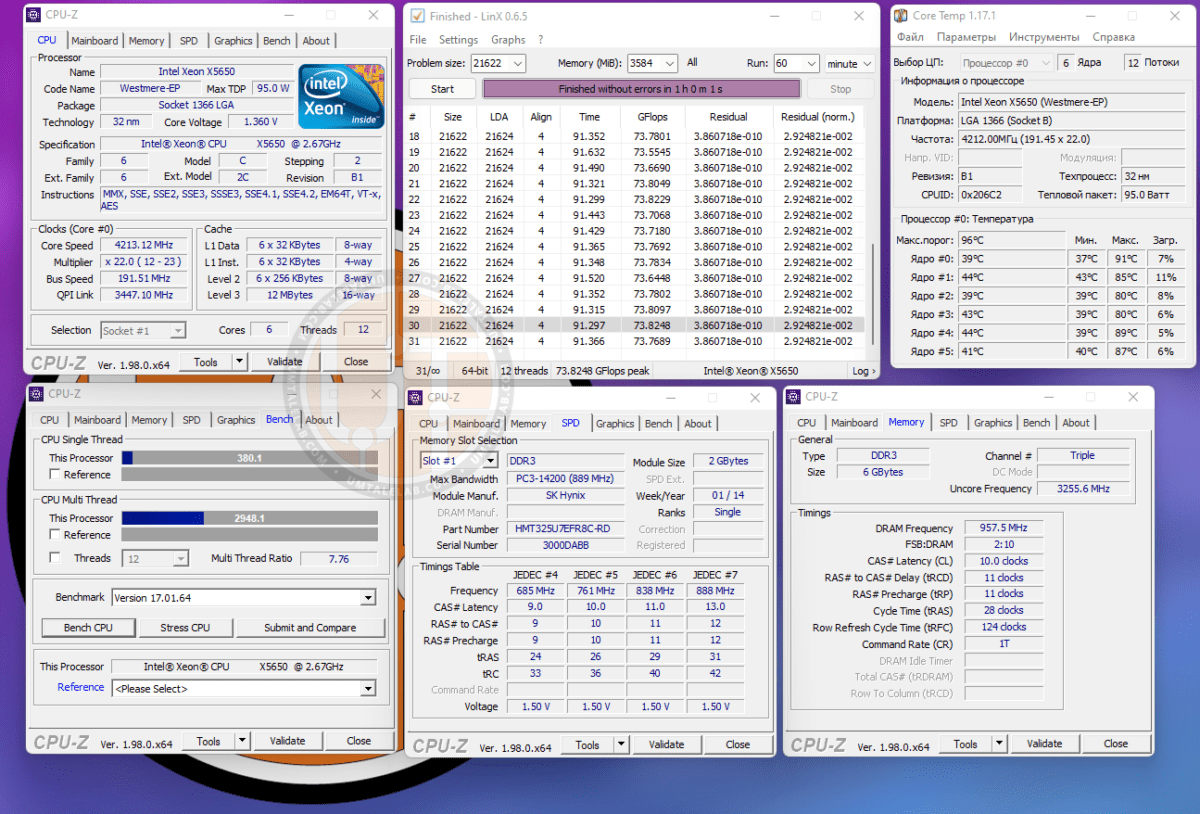
Task: Open the Threads count dropdown showing 12
Action: pos(181,559)
